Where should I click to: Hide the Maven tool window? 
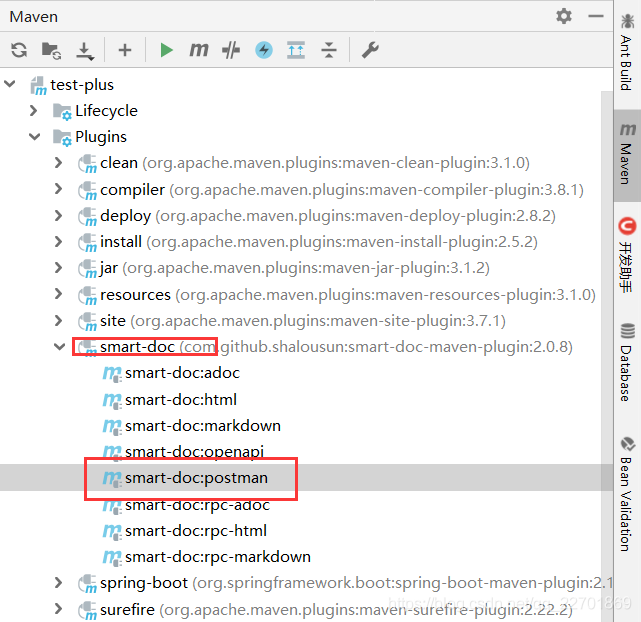[x=596, y=16]
